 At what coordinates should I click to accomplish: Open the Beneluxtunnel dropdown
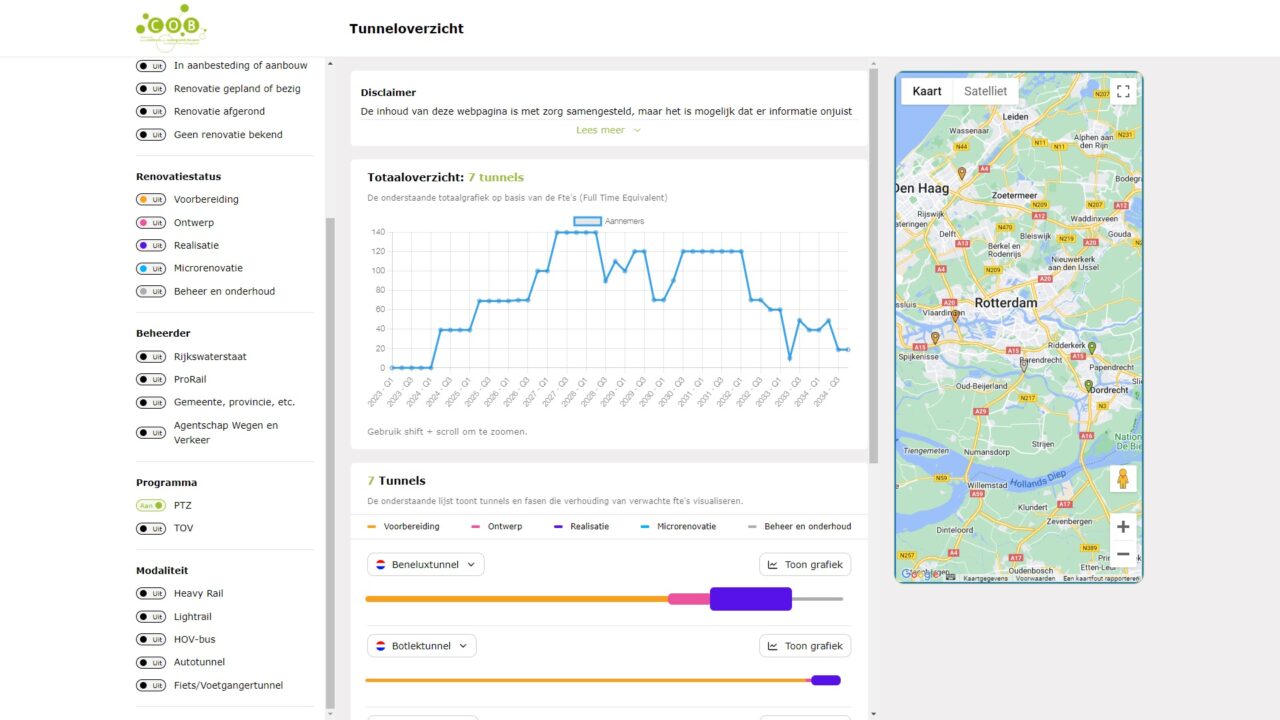point(426,565)
